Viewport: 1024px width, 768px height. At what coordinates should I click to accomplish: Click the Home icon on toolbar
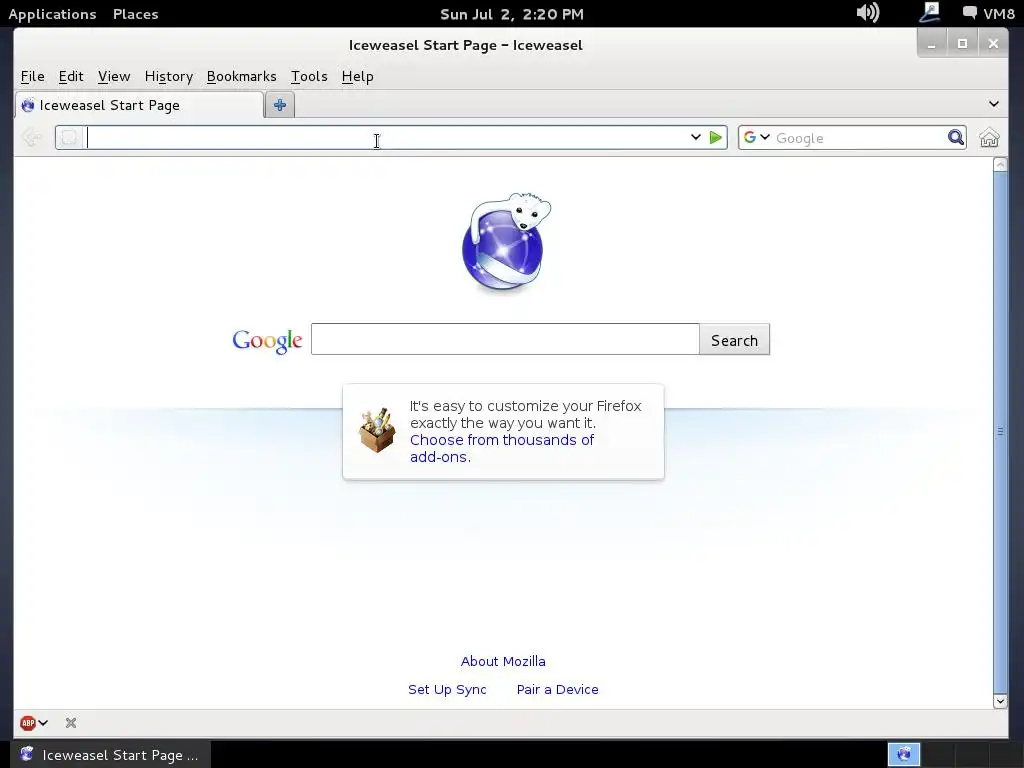tap(989, 138)
